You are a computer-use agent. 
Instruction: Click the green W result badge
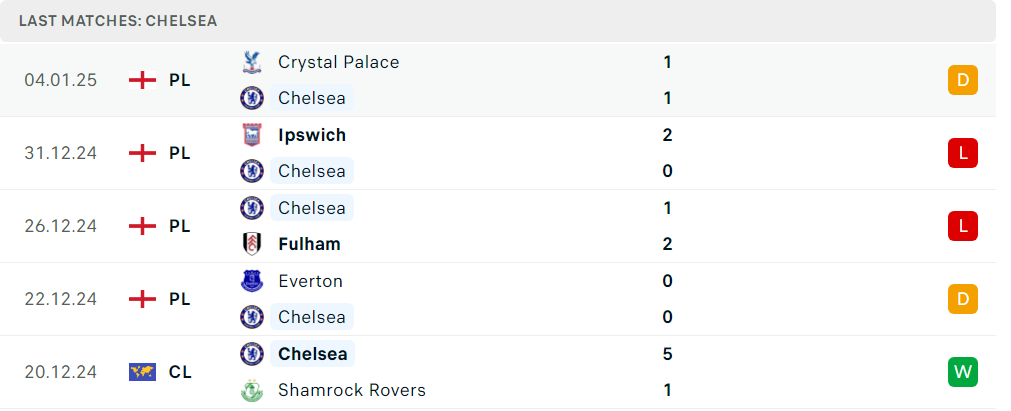click(963, 372)
